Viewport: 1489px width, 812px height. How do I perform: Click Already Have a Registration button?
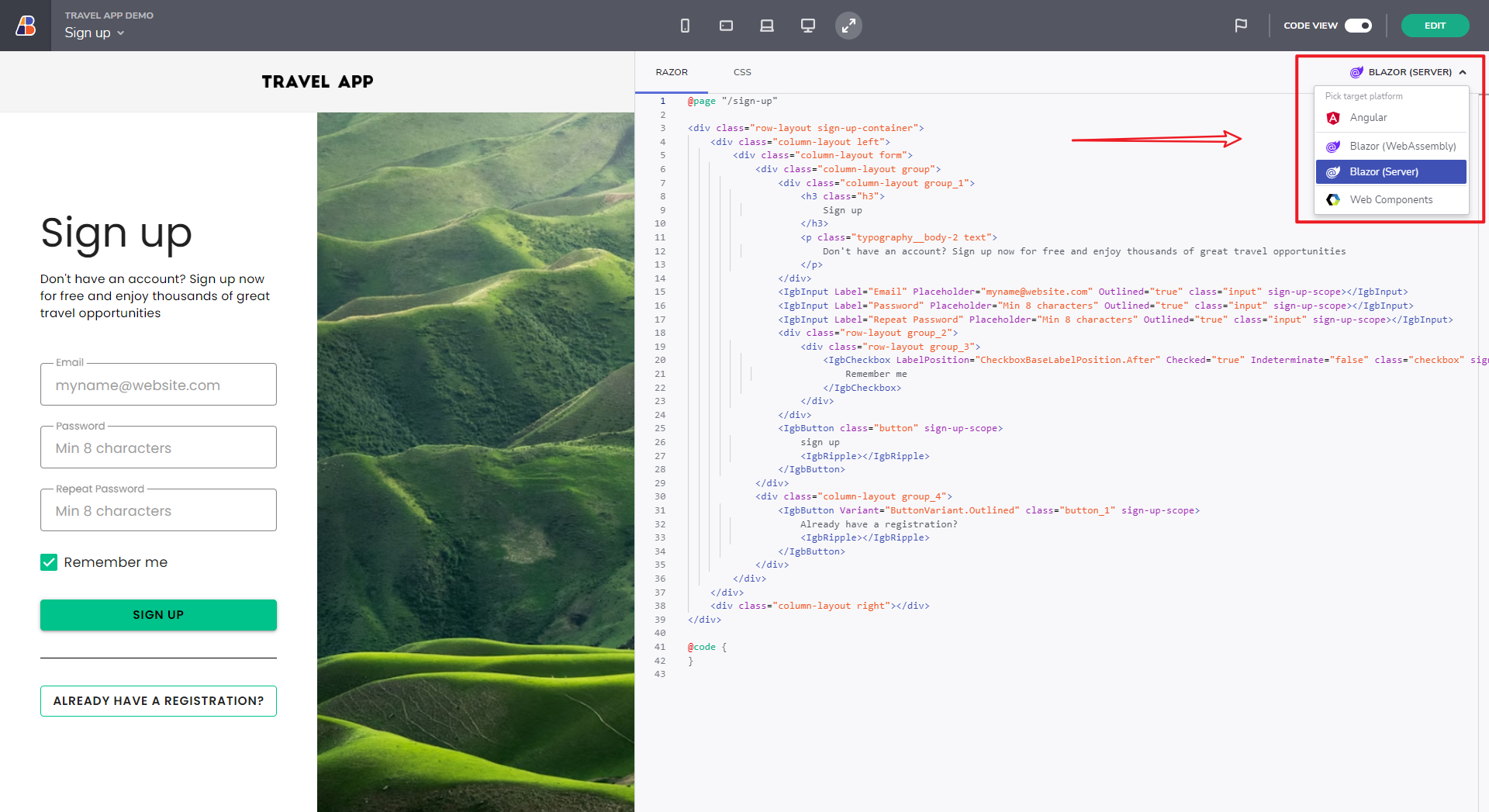158,701
